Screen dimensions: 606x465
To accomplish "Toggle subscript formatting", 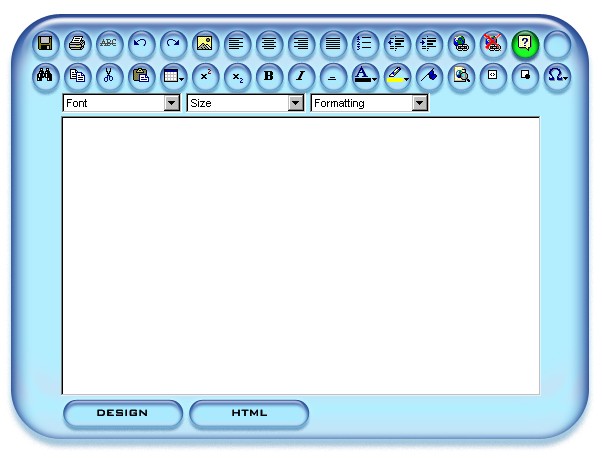I will point(237,76).
